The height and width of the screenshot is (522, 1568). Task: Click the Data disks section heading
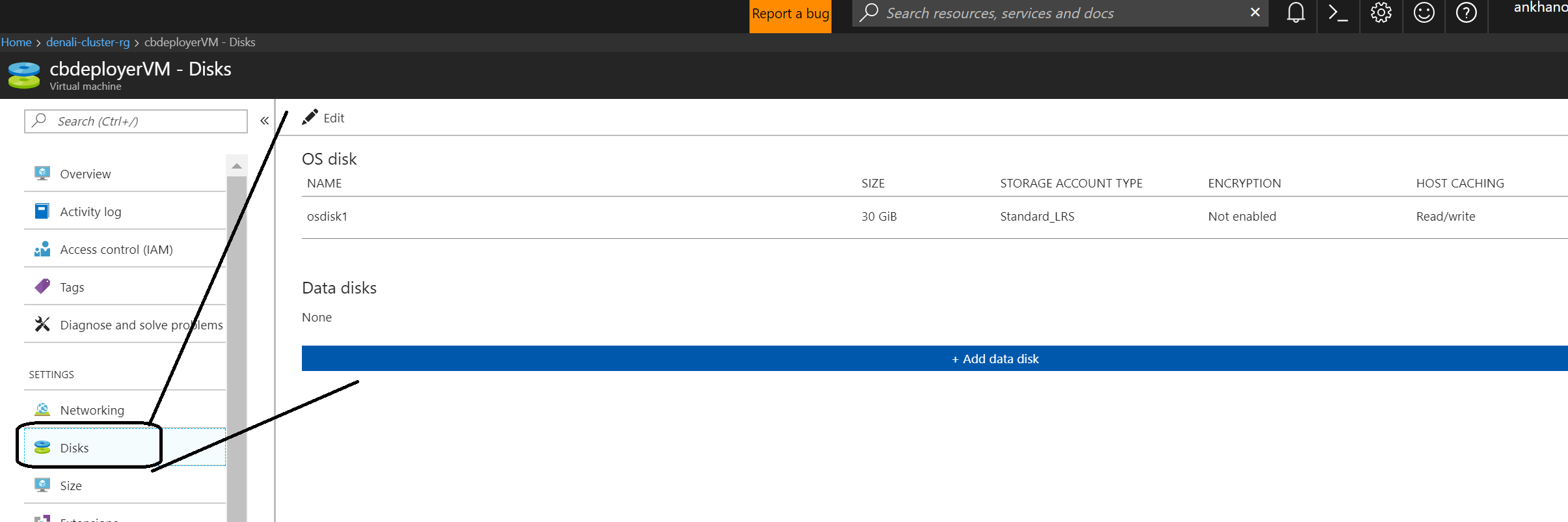(x=339, y=288)
